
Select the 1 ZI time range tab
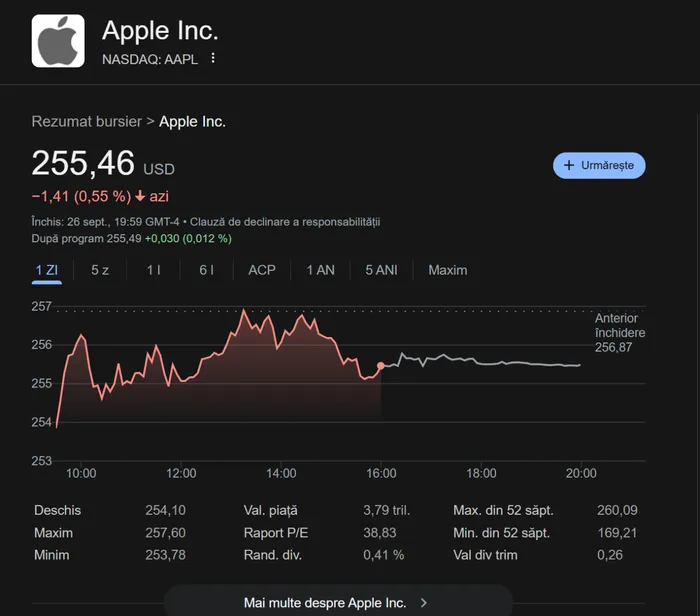[47, 270]
